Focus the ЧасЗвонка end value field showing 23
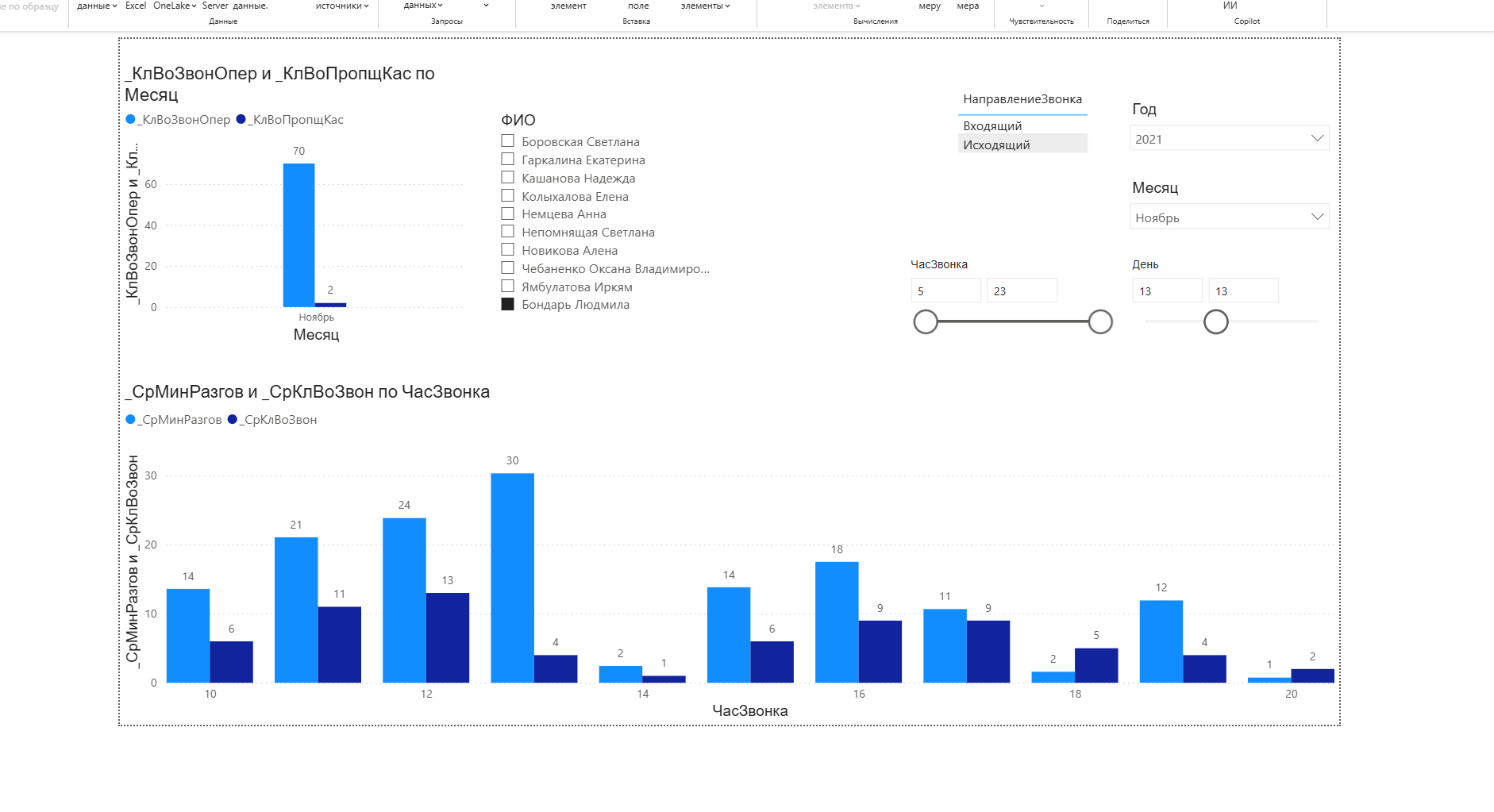Screen dimensions: 1494x812 click(1022, 291)
